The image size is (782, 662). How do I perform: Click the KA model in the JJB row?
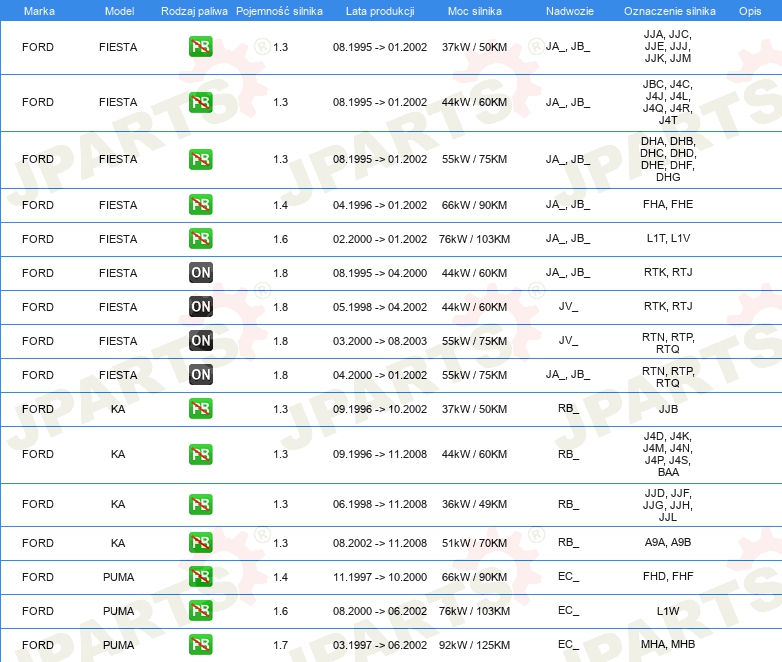[118, 409]
